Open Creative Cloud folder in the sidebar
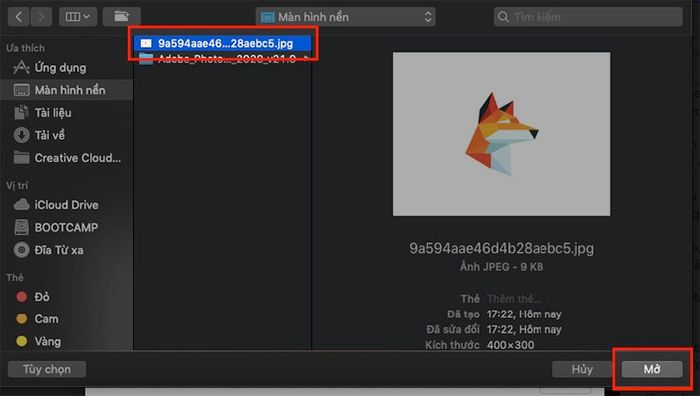The image size is (700, 396). (x=67, y=158)
